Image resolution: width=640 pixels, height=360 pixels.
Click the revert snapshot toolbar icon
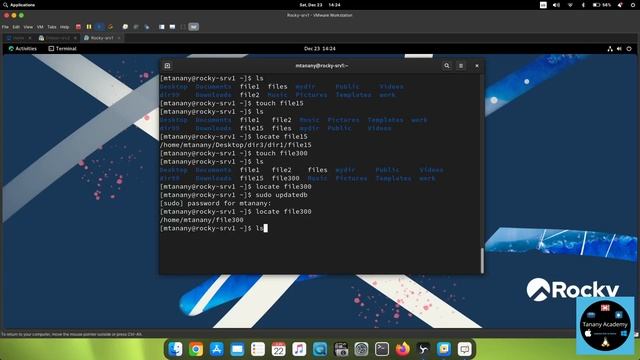pyautogui.click(x=136, y=27)
